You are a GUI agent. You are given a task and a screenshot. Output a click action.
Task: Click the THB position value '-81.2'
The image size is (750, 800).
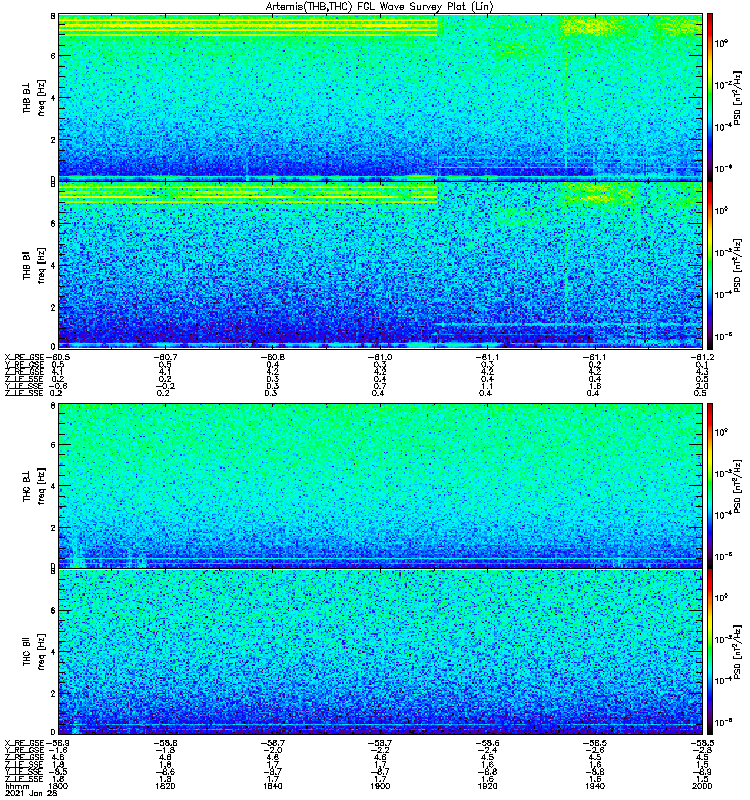(702, 357)
